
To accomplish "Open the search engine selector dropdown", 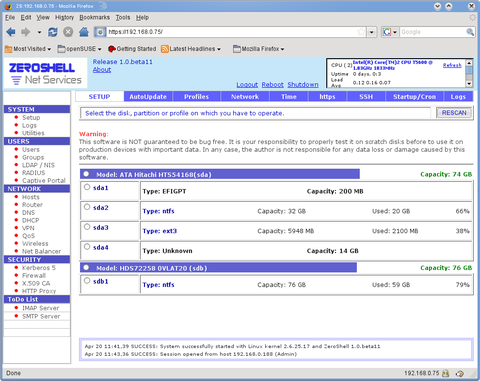I will coord(391,32).
